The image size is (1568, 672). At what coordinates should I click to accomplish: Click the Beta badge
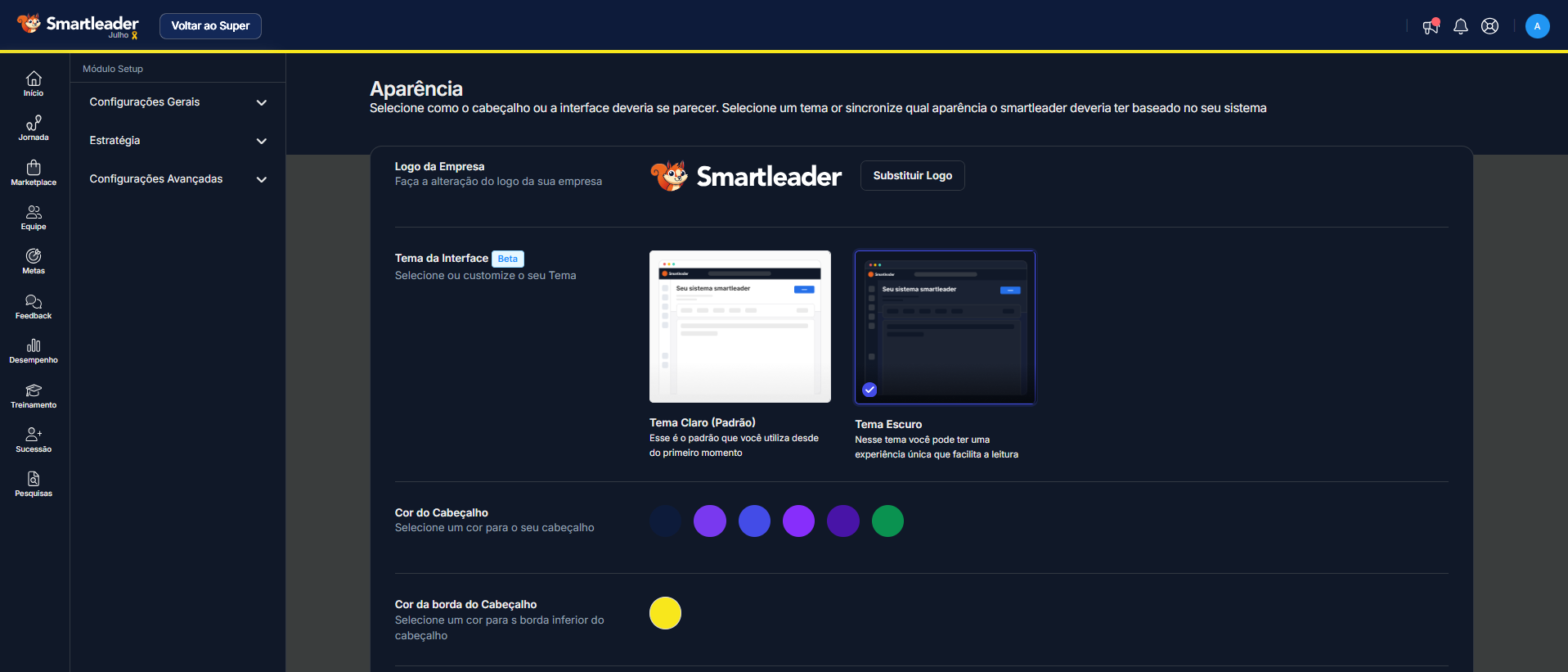point(508,259)
